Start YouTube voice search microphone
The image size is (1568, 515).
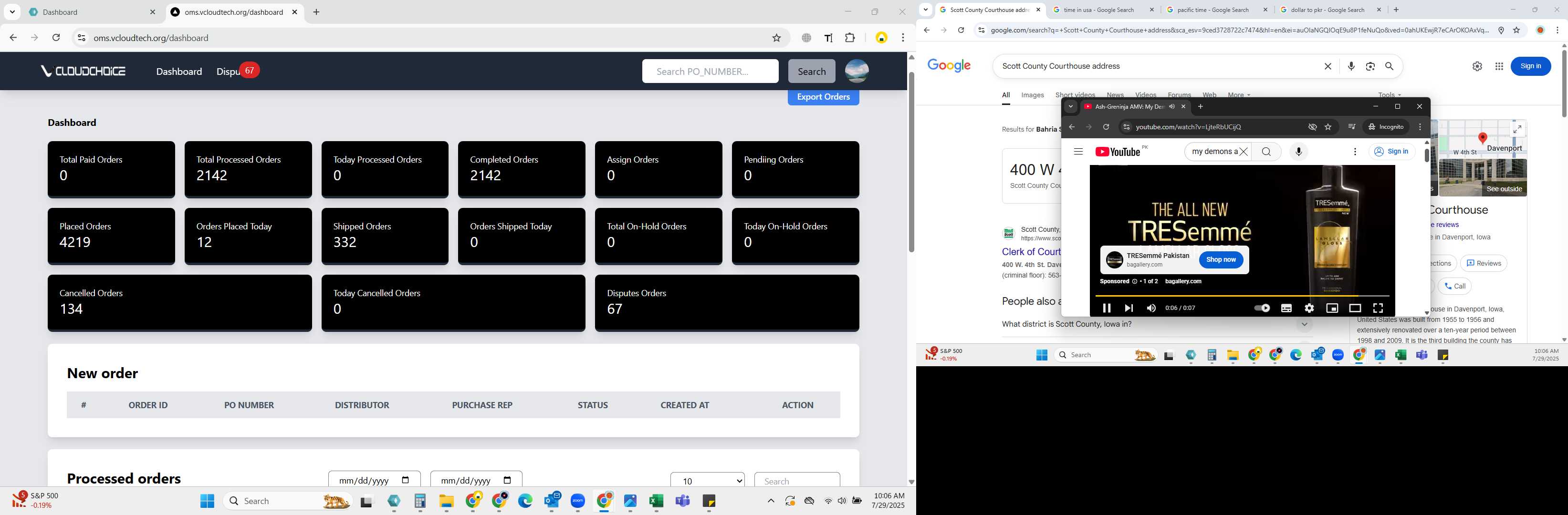(1299, 152)
